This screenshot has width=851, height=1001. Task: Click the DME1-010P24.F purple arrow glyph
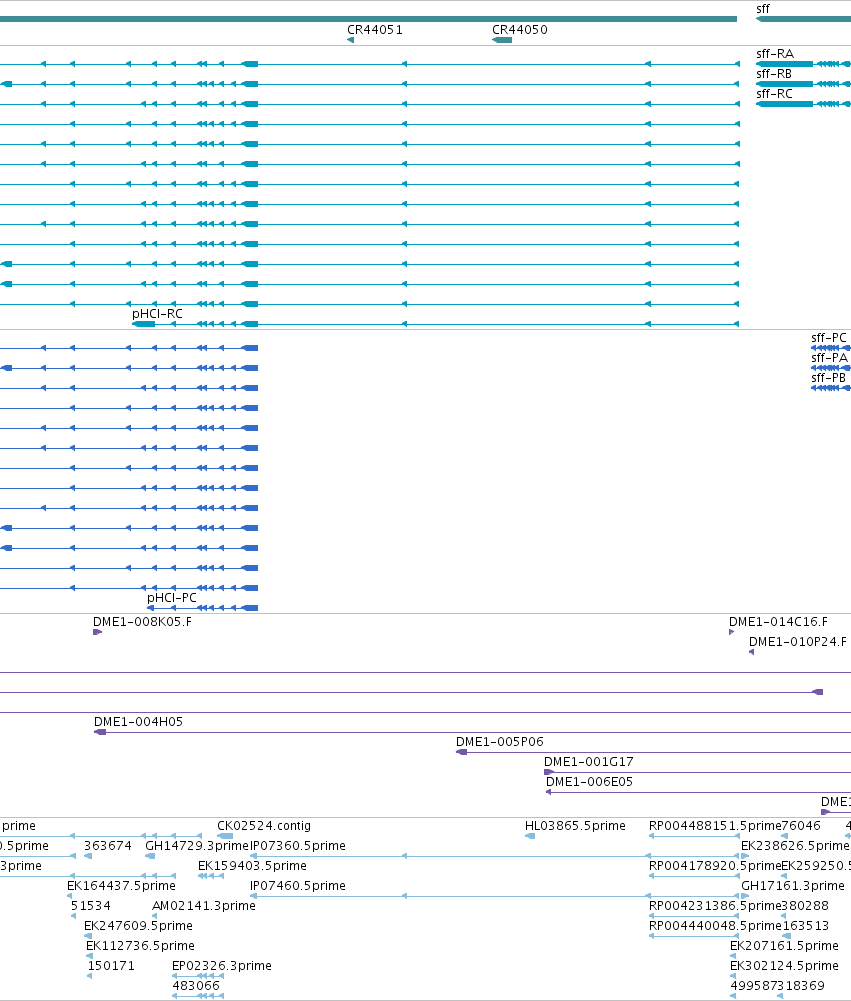[x=752, y=652]
